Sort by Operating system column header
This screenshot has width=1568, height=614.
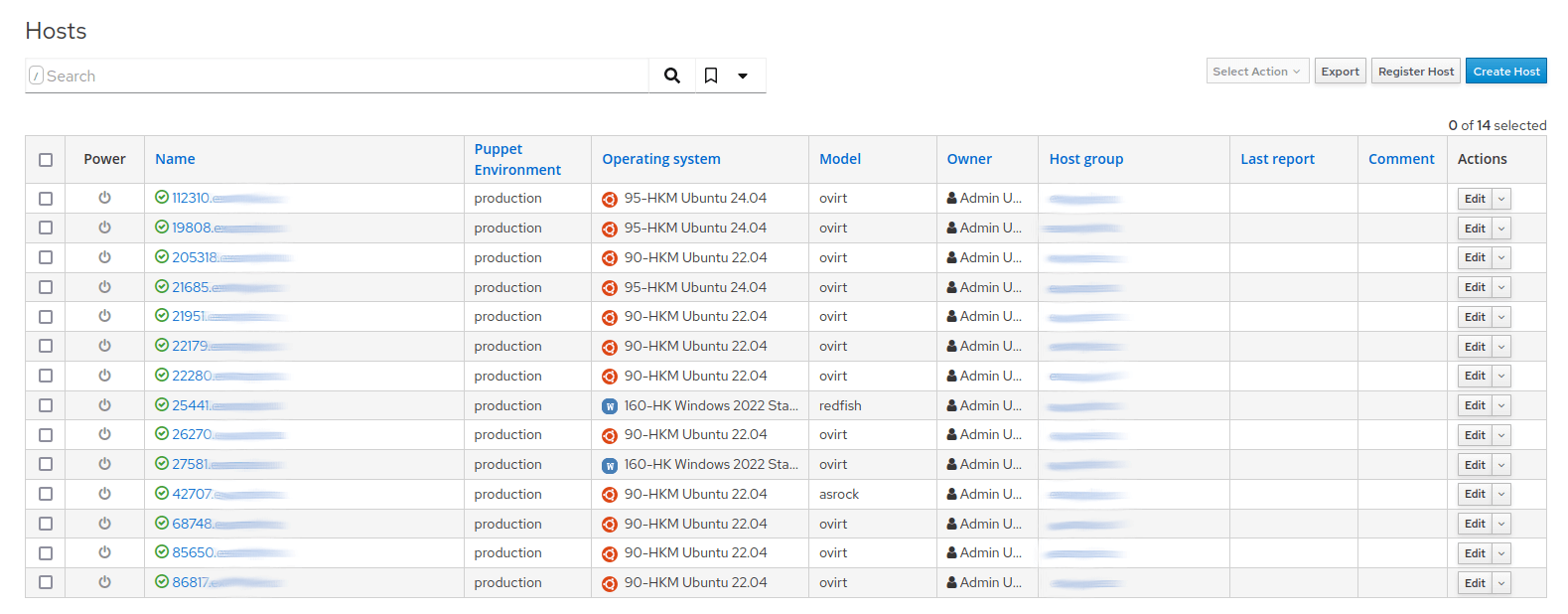(x=661, y=159)
